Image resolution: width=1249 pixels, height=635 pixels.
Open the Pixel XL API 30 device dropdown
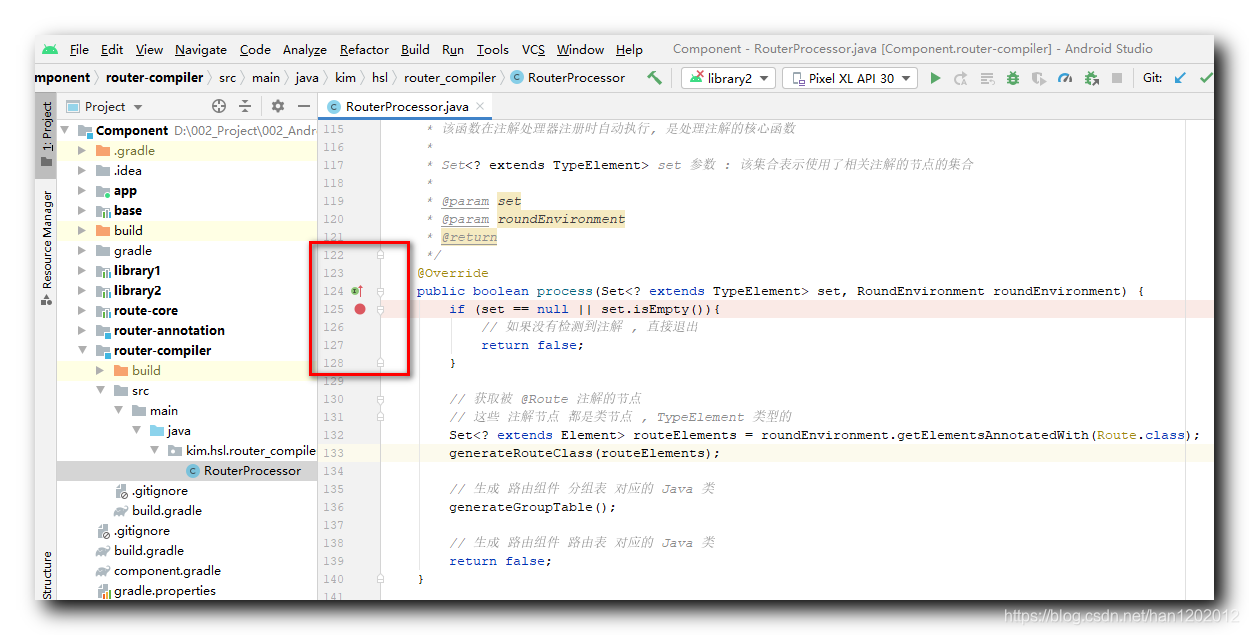(850, 78)
